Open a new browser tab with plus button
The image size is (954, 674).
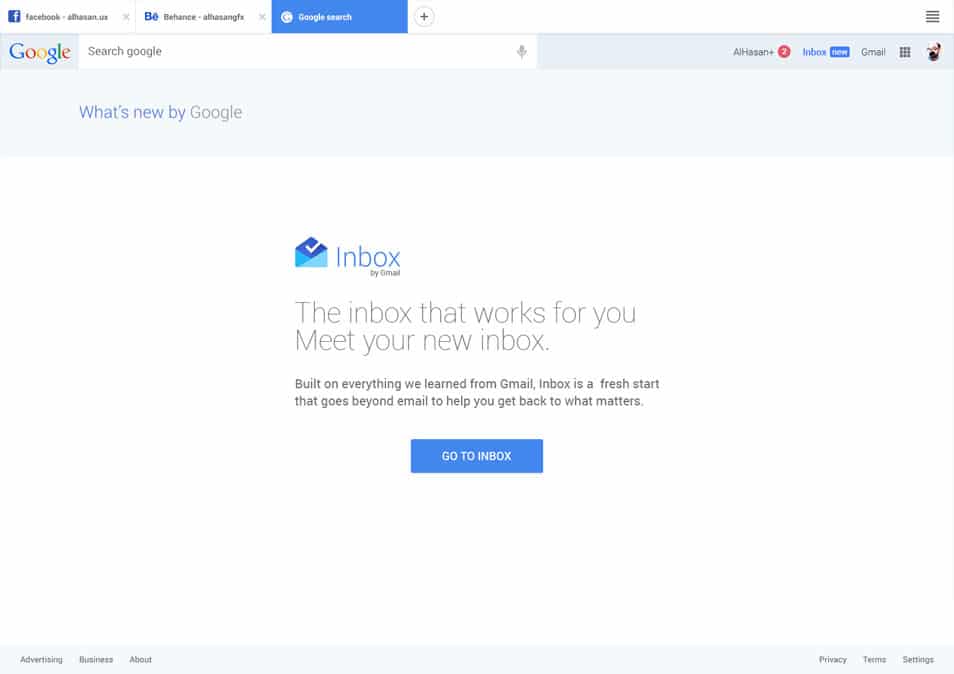423,16
